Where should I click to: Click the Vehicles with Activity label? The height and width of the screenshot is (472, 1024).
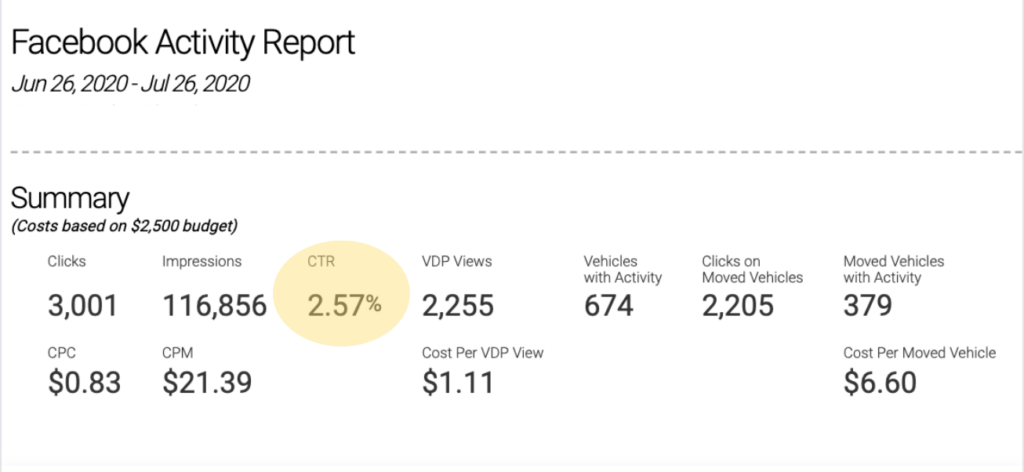pos(622,270)
